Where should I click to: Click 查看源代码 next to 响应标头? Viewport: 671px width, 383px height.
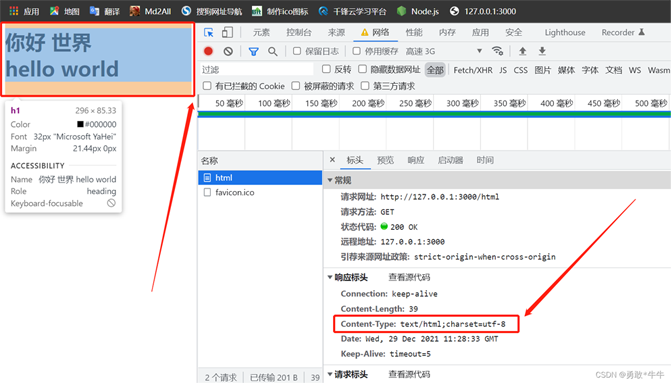(x=409, y=277)
